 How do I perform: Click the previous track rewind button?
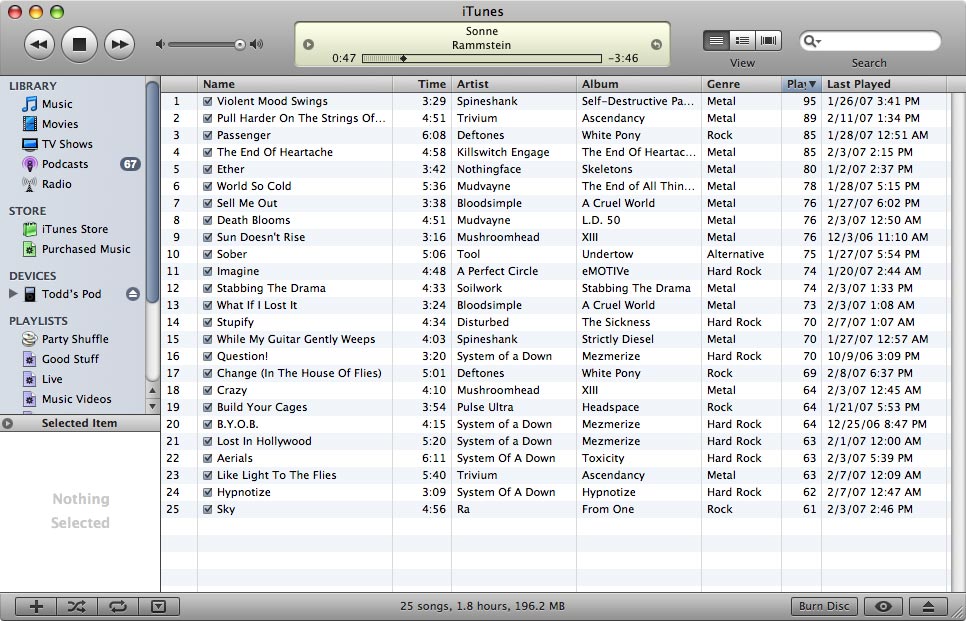[x=39, y=44]
